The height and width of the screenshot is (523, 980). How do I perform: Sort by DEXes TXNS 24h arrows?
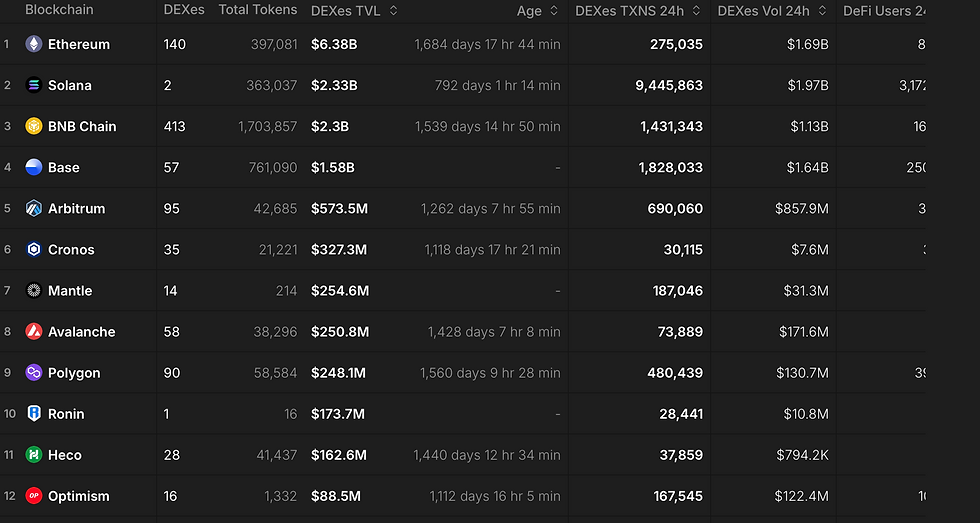pos(697,11)
